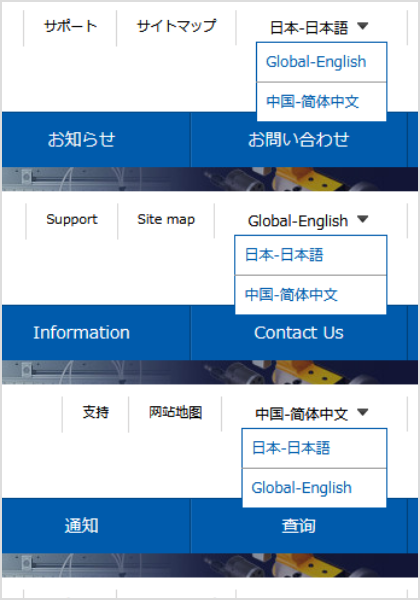Open the Site map link
This screenshot has height=600, width=420.
[166, 220]
